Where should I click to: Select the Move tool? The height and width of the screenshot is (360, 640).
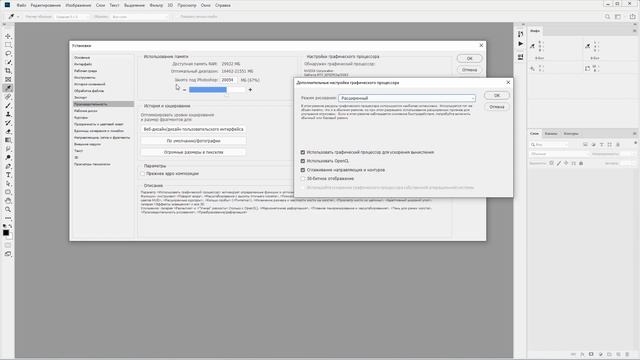(x=8, y=36)
